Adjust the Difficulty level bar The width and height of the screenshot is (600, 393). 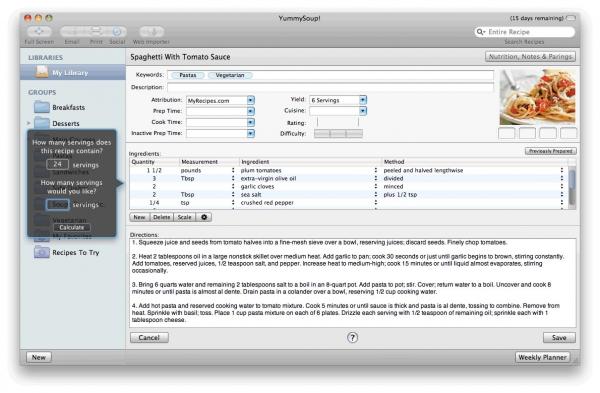coord(338,134)
